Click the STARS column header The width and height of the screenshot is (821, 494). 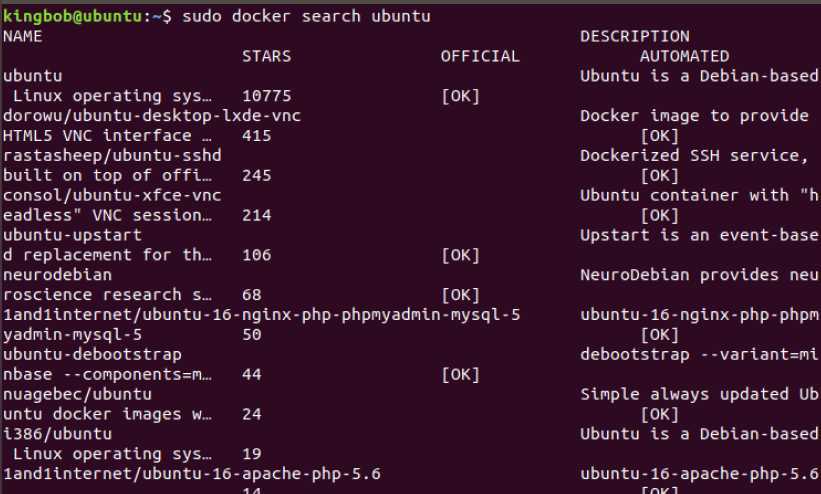click(x=267, y=56)
